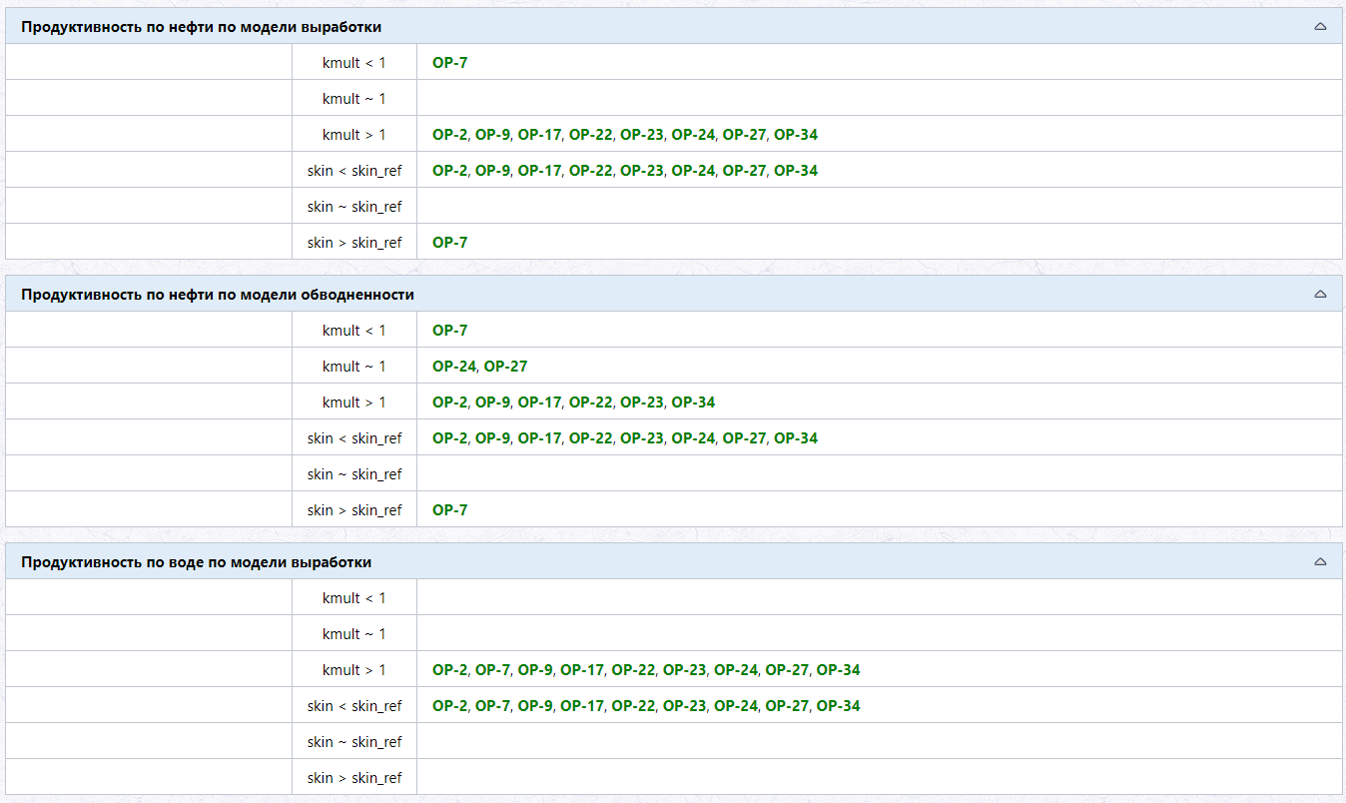Open OP-27 in обводненности kmult ~ 1 row
1346x803 pixels.
click(506, 366)
